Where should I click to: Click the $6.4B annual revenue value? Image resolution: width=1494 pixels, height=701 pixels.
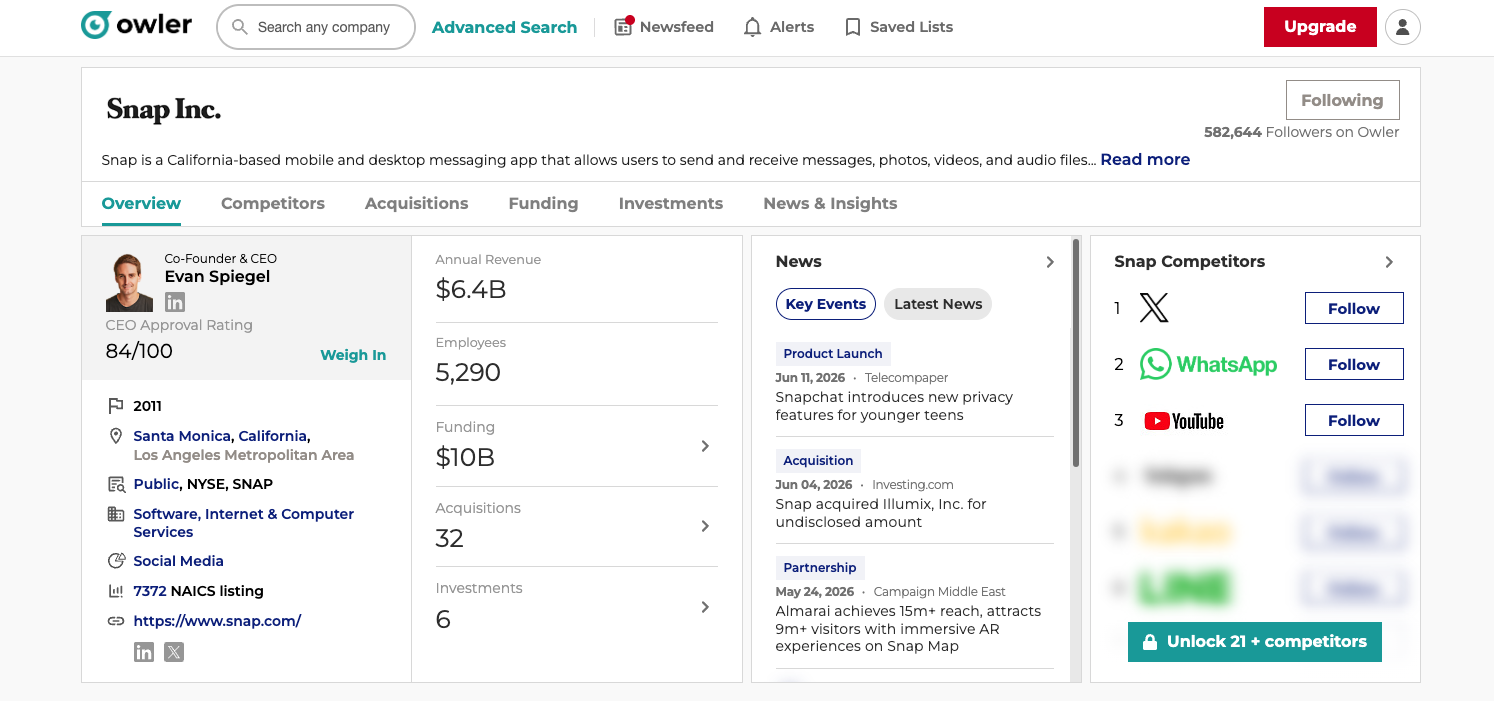(x=471, y=290)
